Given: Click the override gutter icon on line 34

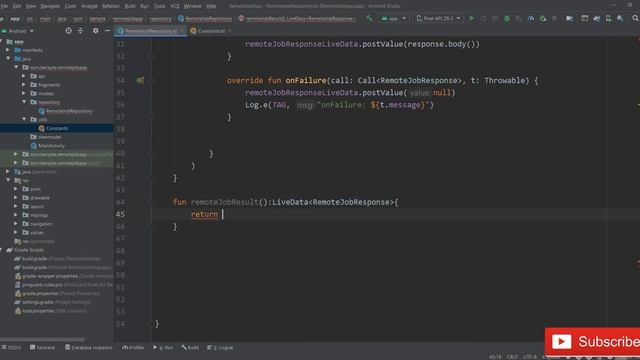Looking at the screenshot, I should pos(140,80).
